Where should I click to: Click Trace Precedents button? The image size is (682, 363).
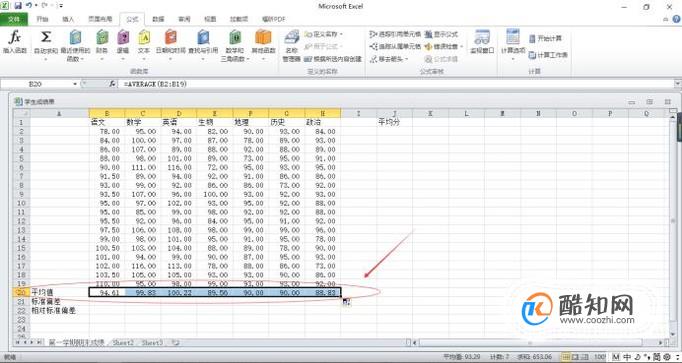[x=395, y=34]
